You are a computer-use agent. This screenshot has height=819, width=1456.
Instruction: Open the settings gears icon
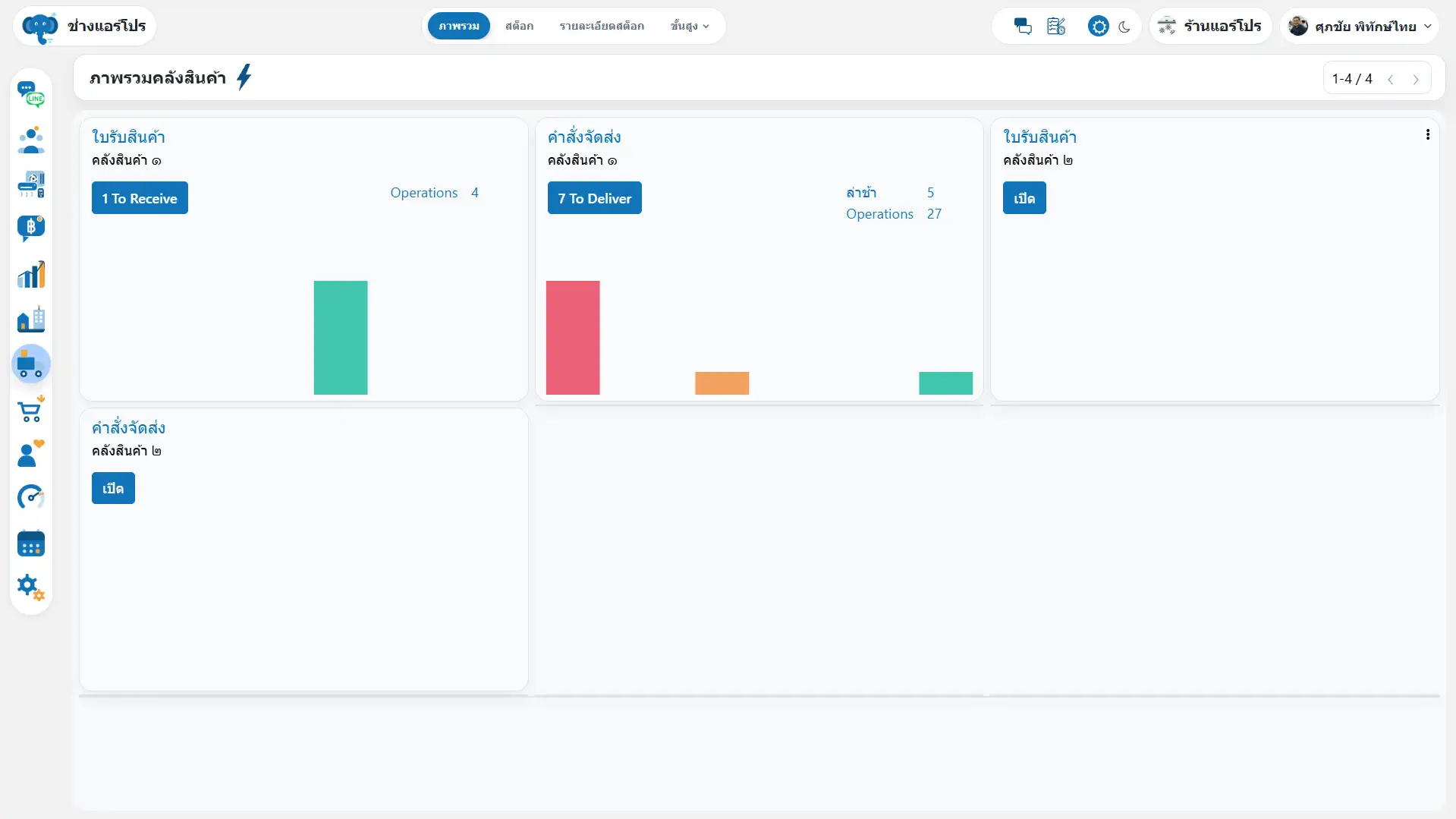click(31, 587)
